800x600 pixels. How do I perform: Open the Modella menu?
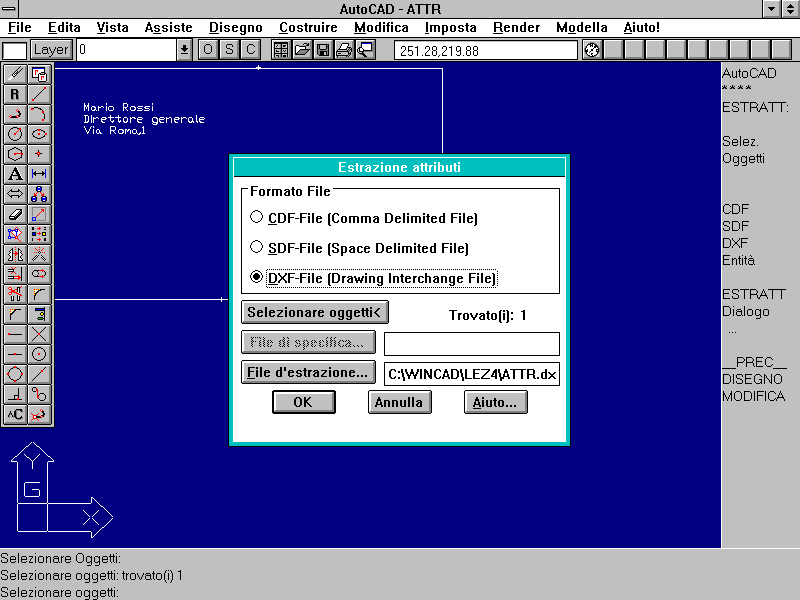point(582,28)
